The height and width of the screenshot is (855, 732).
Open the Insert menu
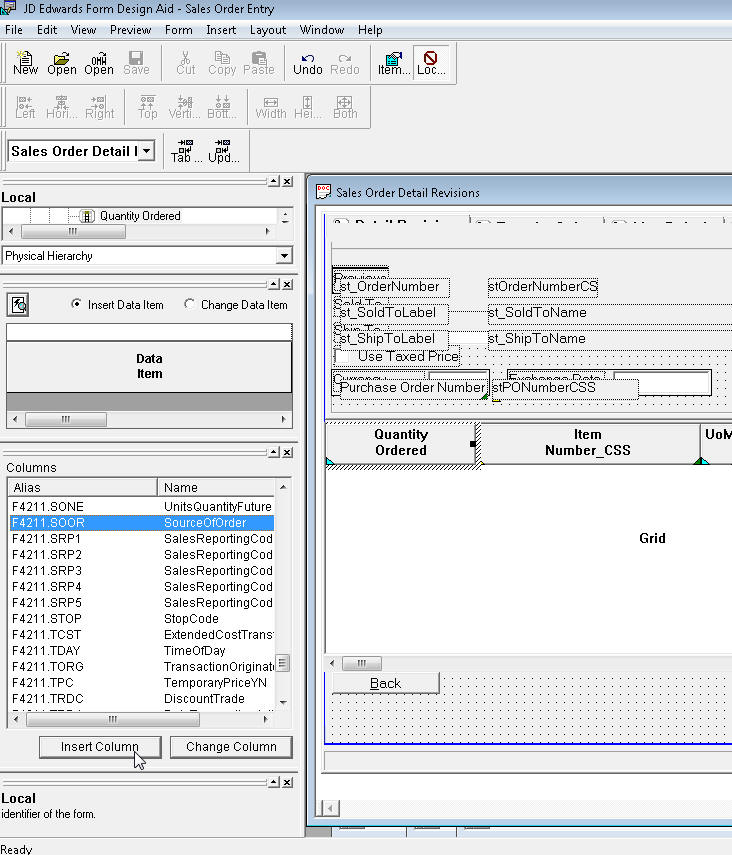point(221,30)
